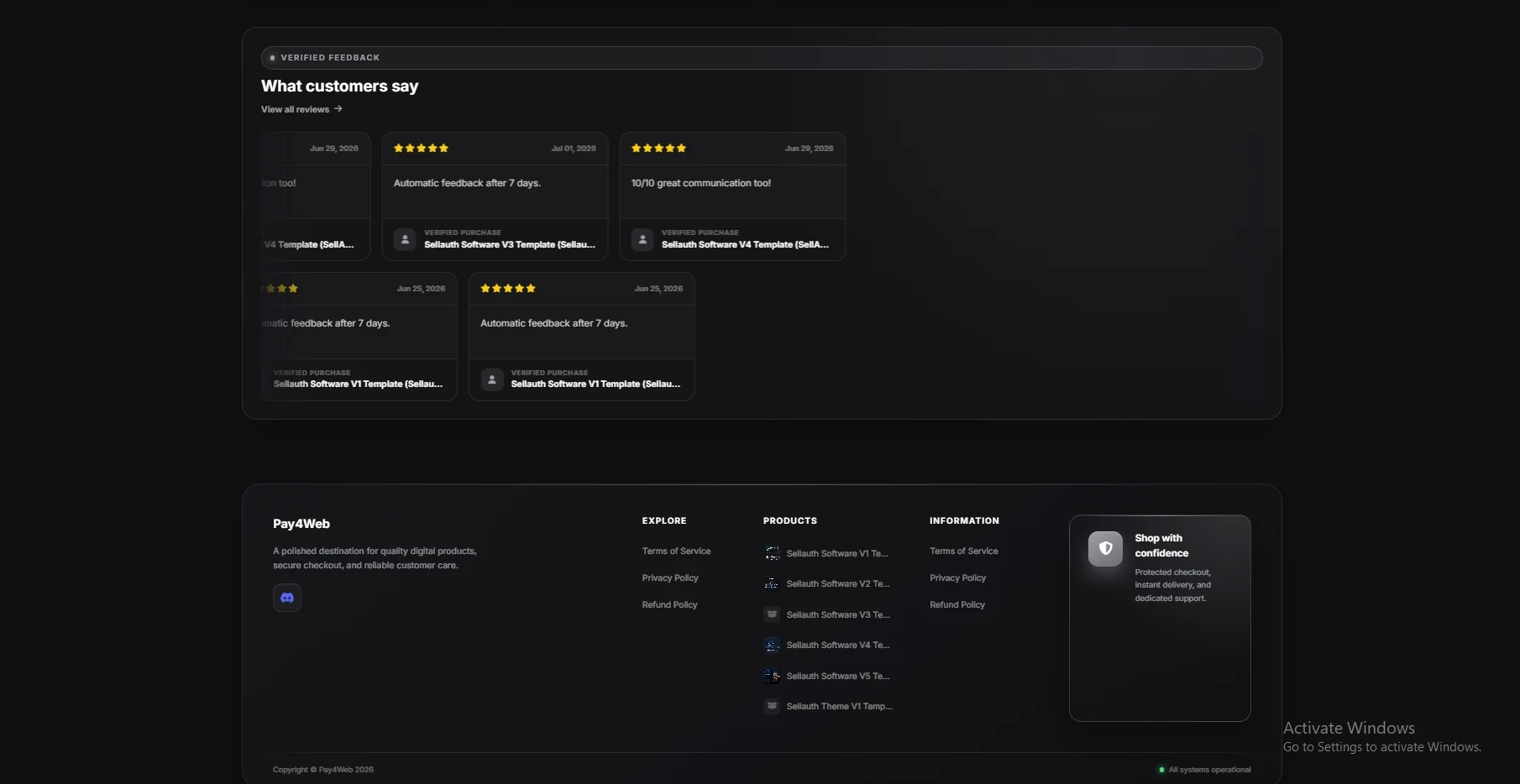Open the Discord icon under Pay4Web
The image size is (1520, 784).
click(x=287, y=598)
